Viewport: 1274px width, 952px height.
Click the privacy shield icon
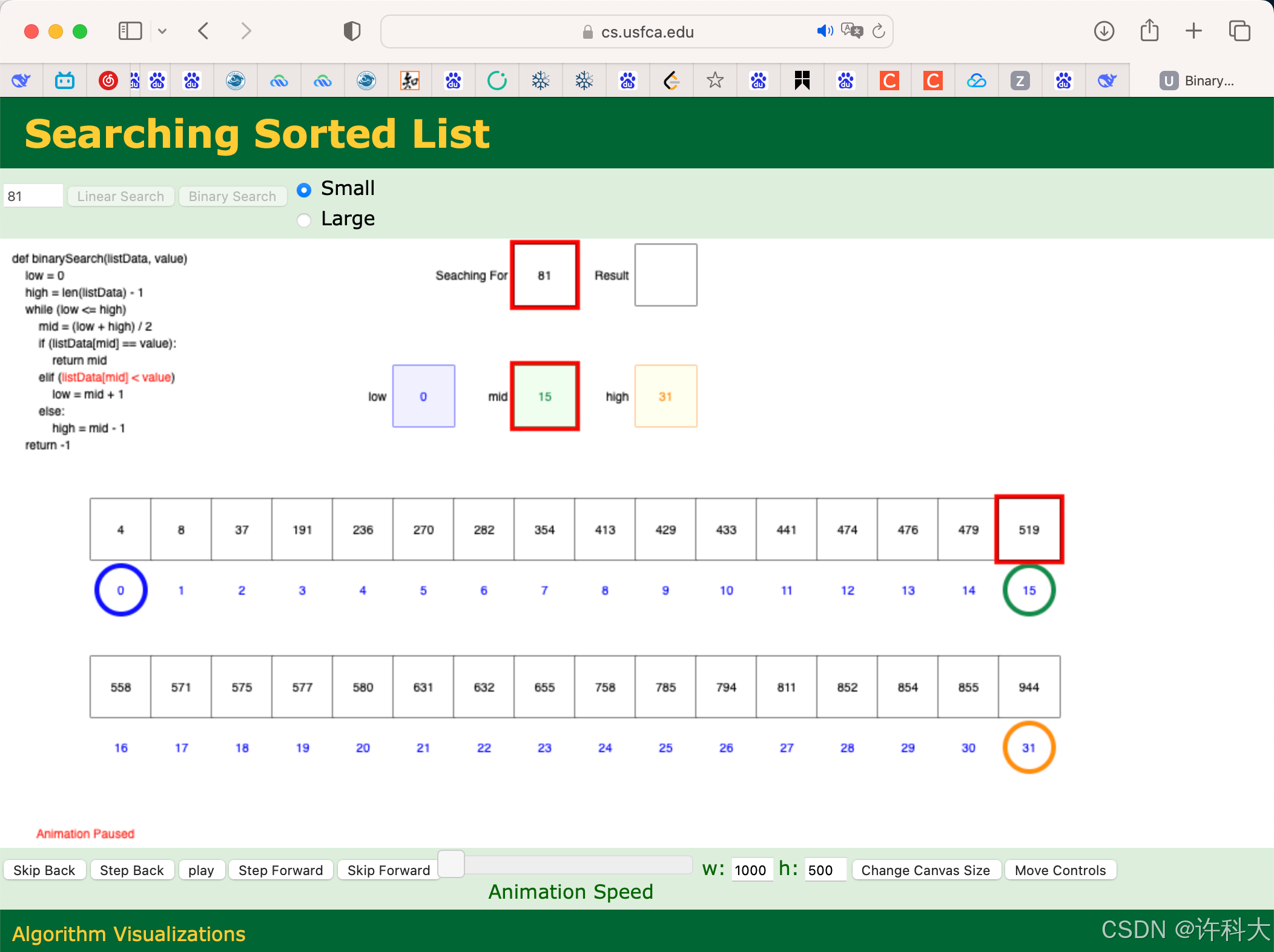coord(352,31)
